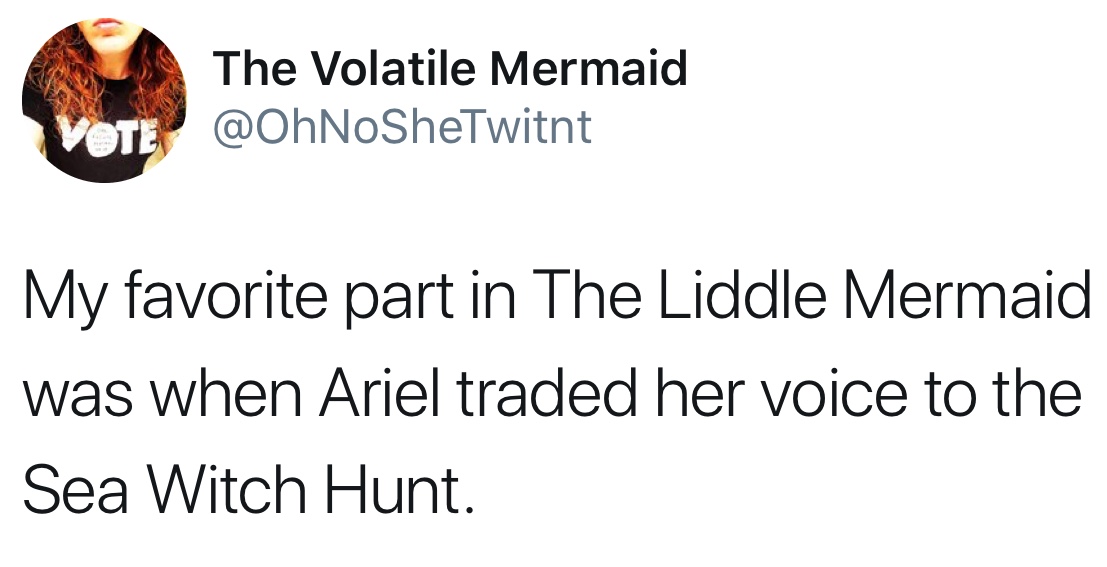Click the phrase "Sea Witch Hunt."

247,489
